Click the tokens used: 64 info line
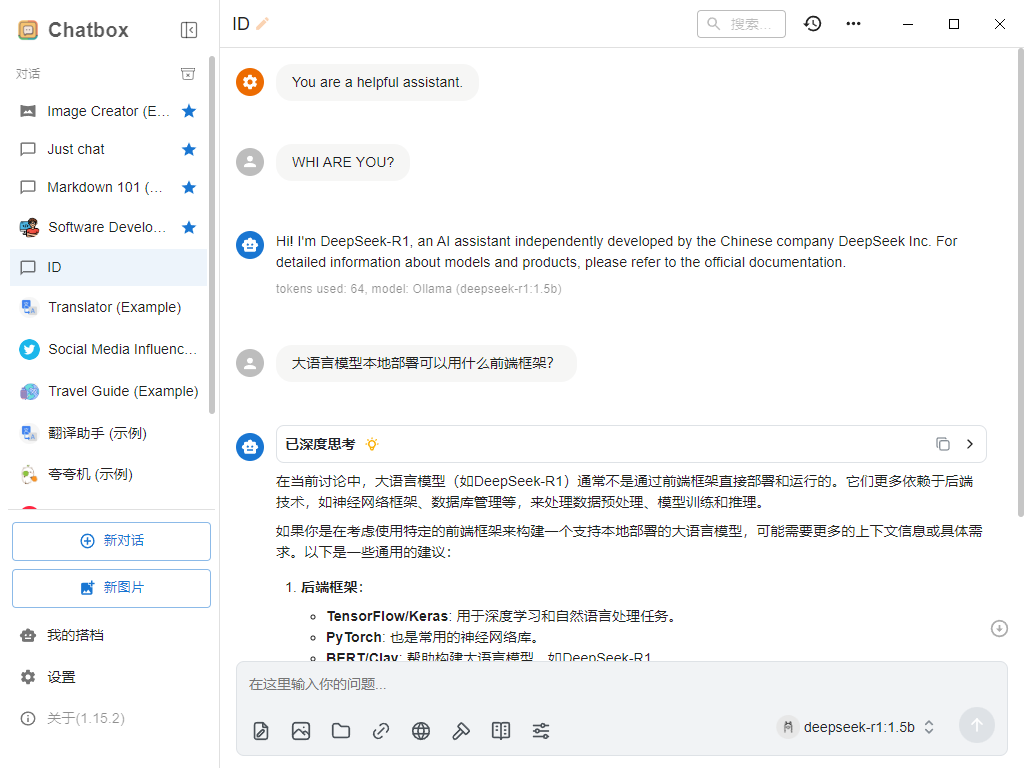The height and width of the screenshot is (768, 1024). [419, 289]
